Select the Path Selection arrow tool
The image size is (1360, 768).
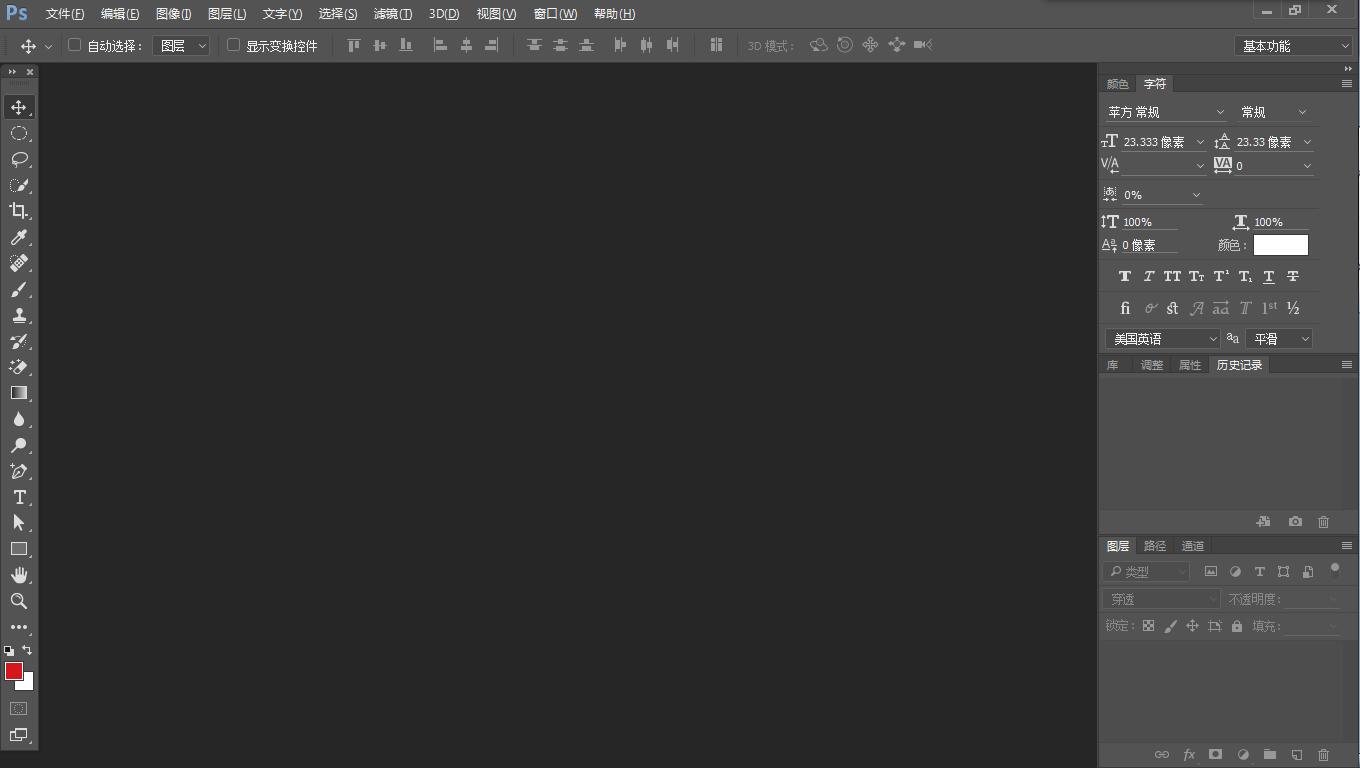coord(19,523)
